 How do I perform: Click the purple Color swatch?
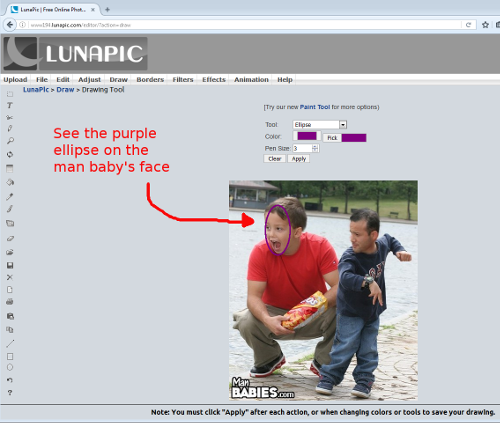(307, 136)
